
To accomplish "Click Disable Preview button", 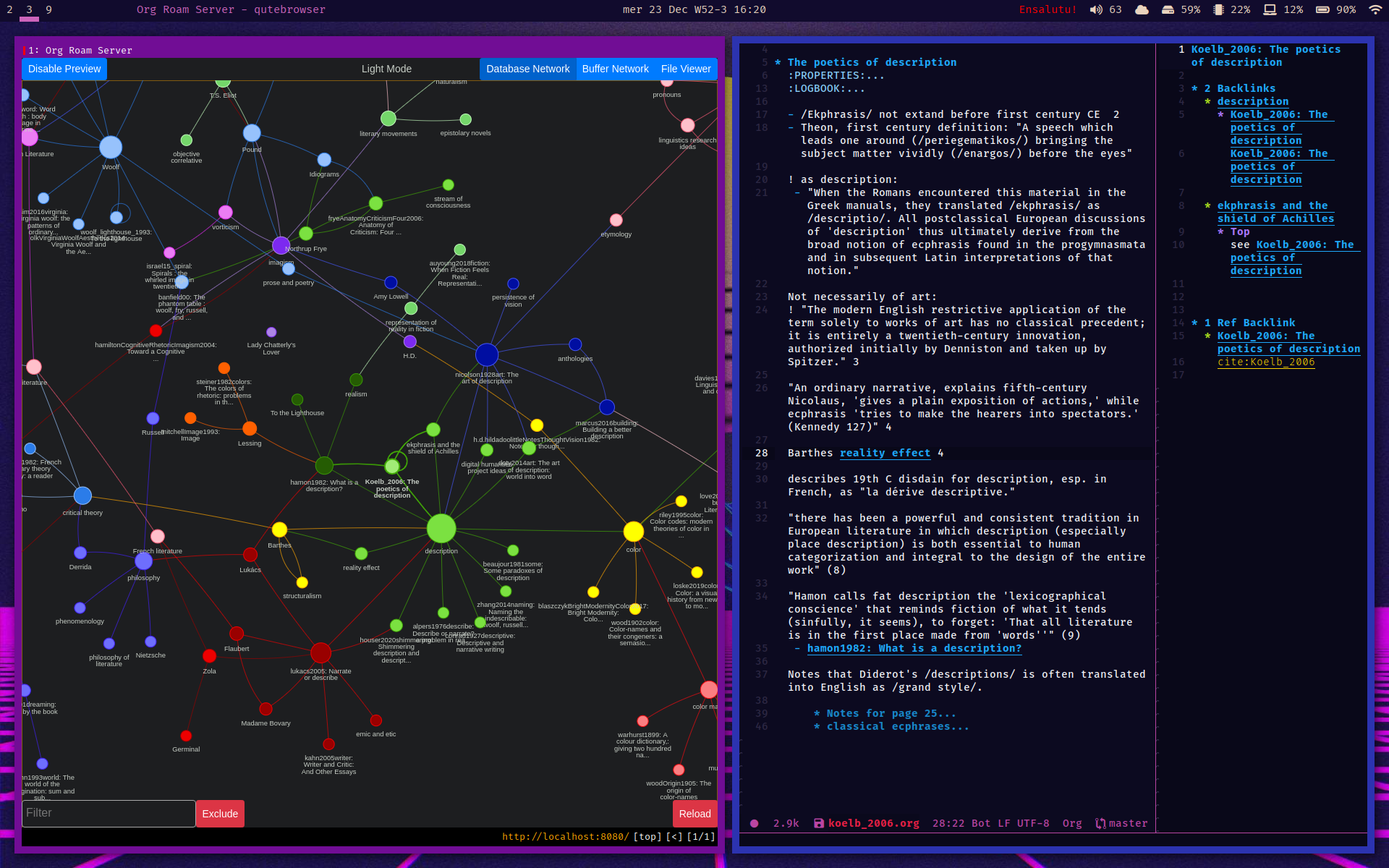I will click(64, 68).
